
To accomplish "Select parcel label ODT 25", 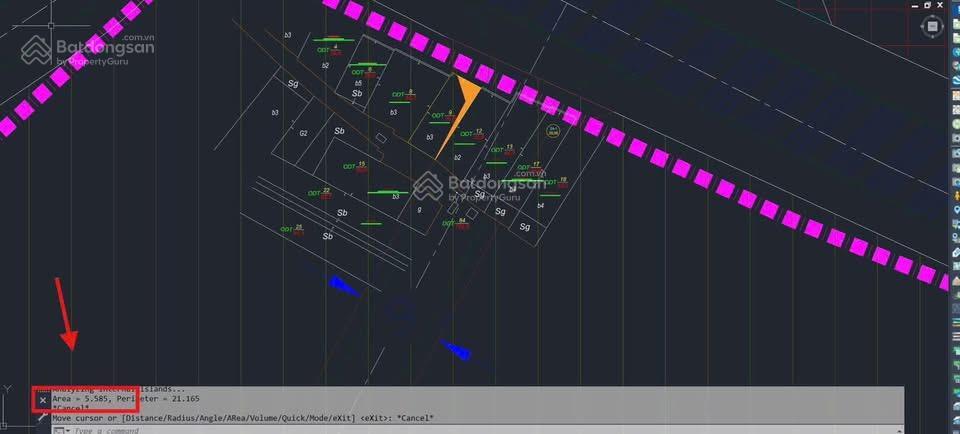I will coord(293,230).
